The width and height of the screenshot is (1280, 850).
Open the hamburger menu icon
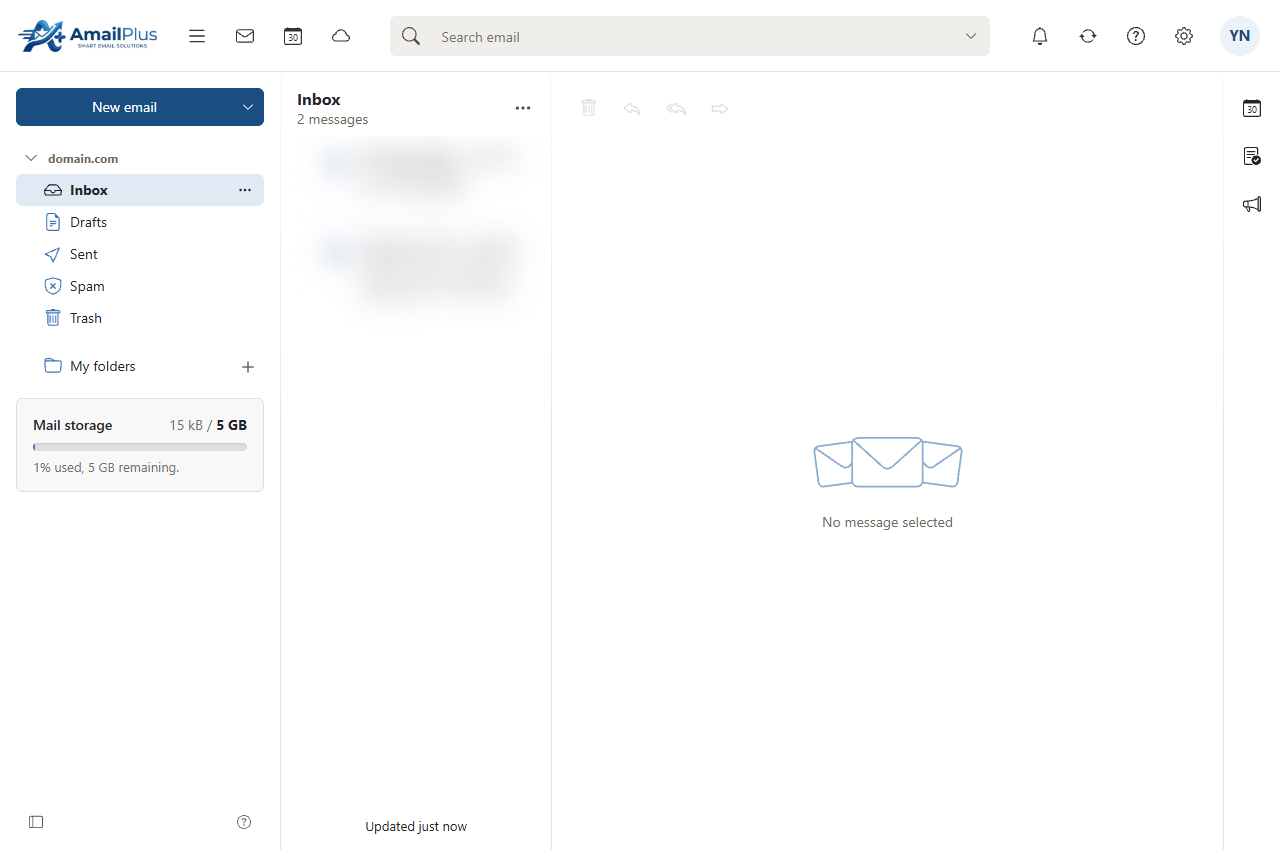197,36
